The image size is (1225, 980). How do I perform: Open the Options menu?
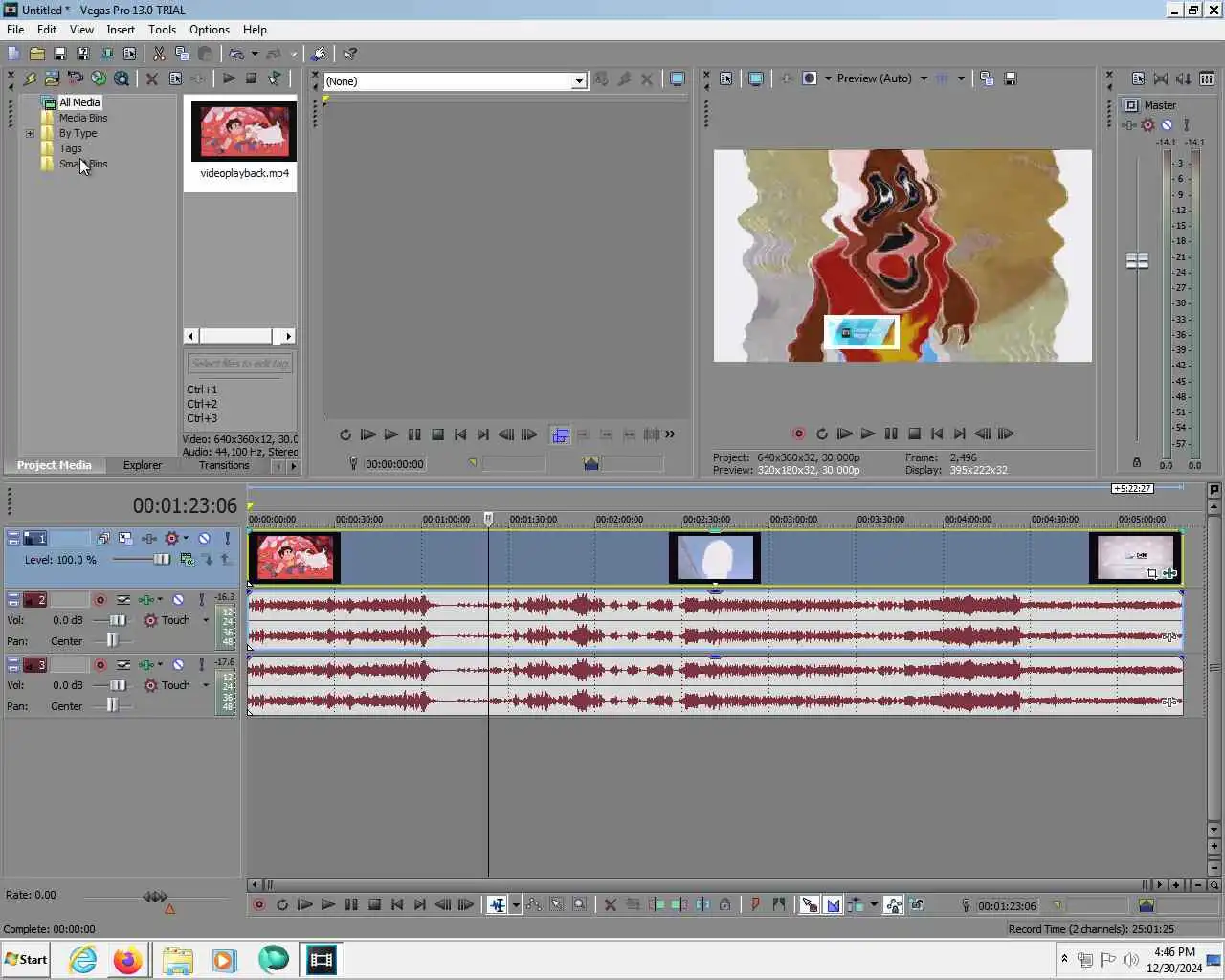[210, 30]
